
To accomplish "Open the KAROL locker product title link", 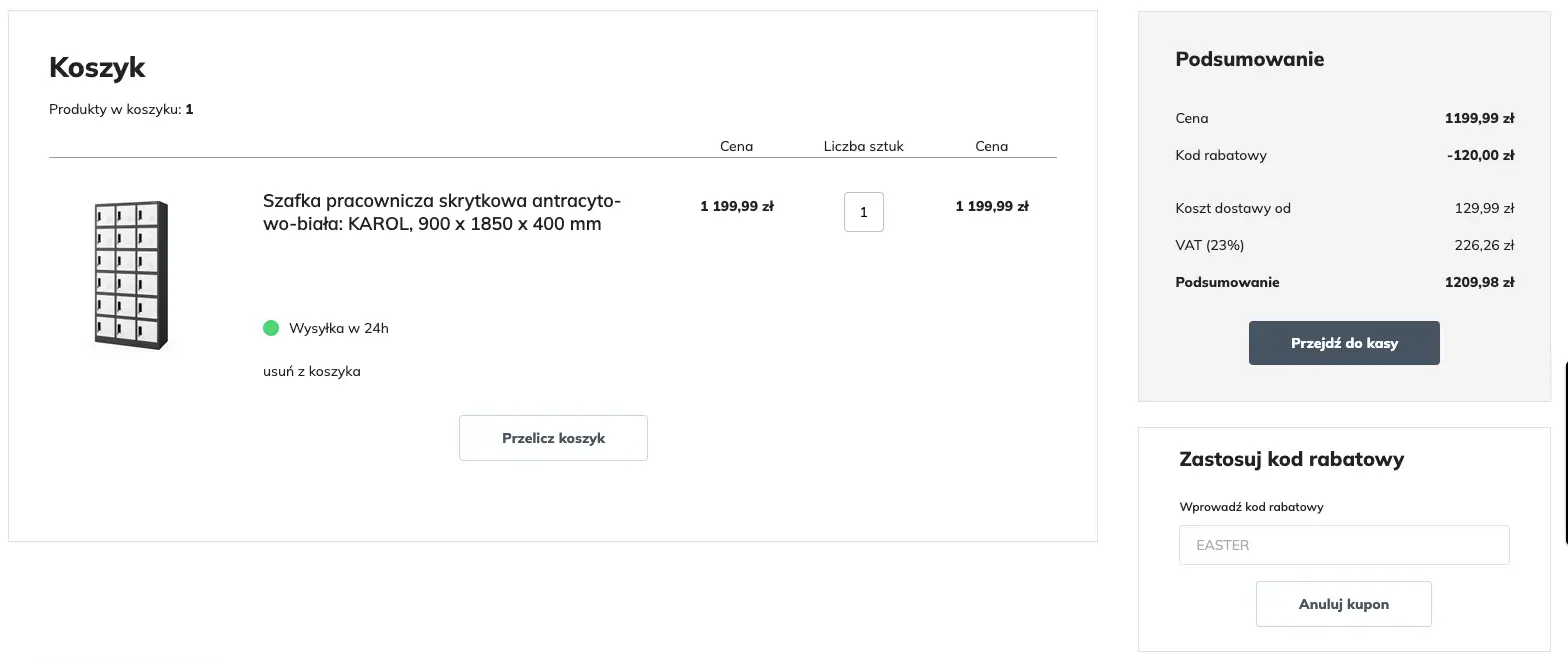I will point(441,212).
